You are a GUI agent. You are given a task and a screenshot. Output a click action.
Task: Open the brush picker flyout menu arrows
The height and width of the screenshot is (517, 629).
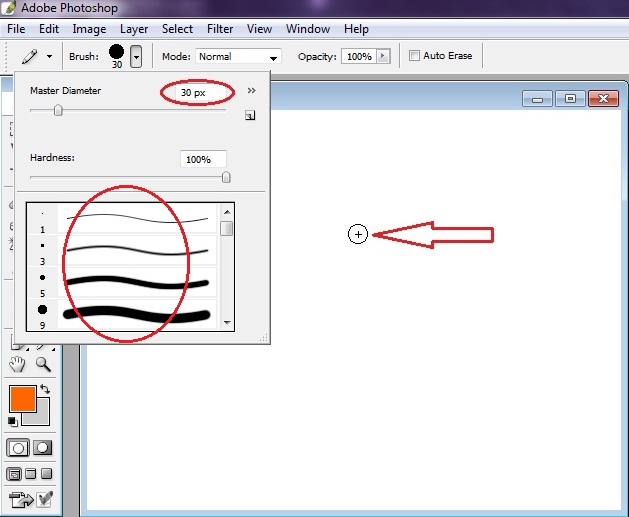252,91
